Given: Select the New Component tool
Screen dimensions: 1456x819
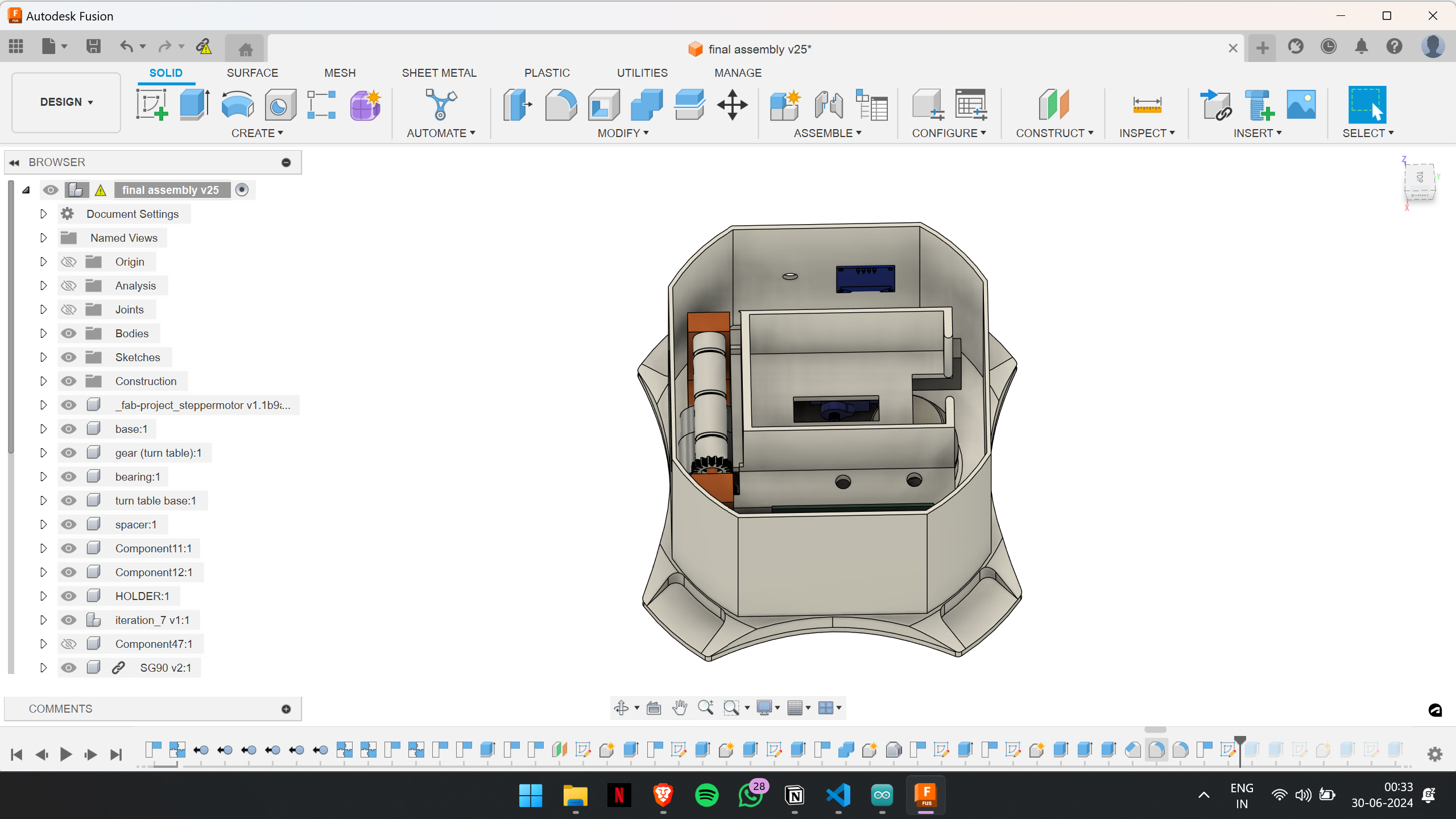Looking at the screenshot, I should [785, 105].
